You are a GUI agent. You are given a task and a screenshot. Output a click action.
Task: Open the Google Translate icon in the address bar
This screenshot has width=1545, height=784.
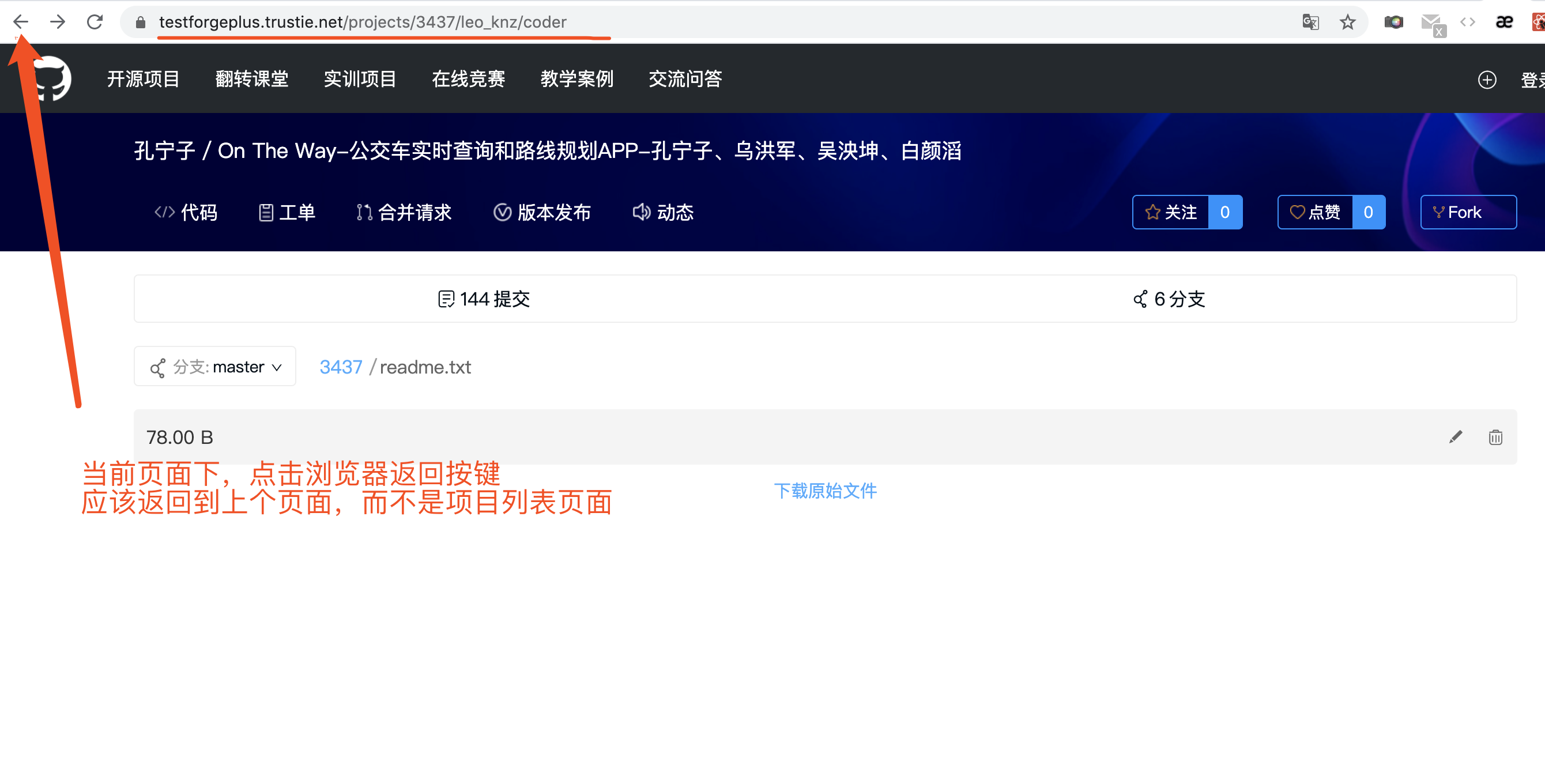1310,22
